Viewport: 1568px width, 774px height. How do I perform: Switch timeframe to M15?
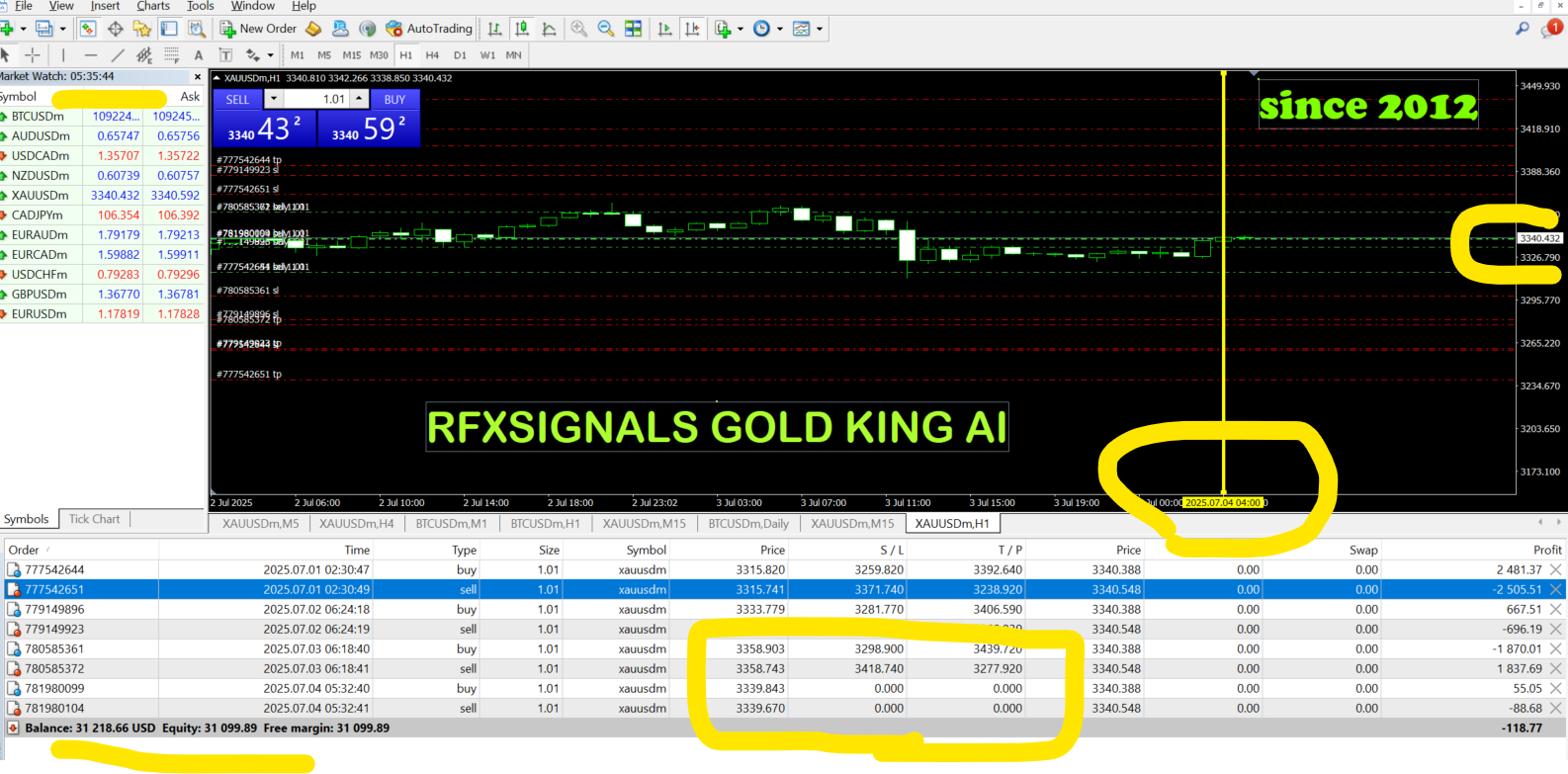tap(352, 55)
